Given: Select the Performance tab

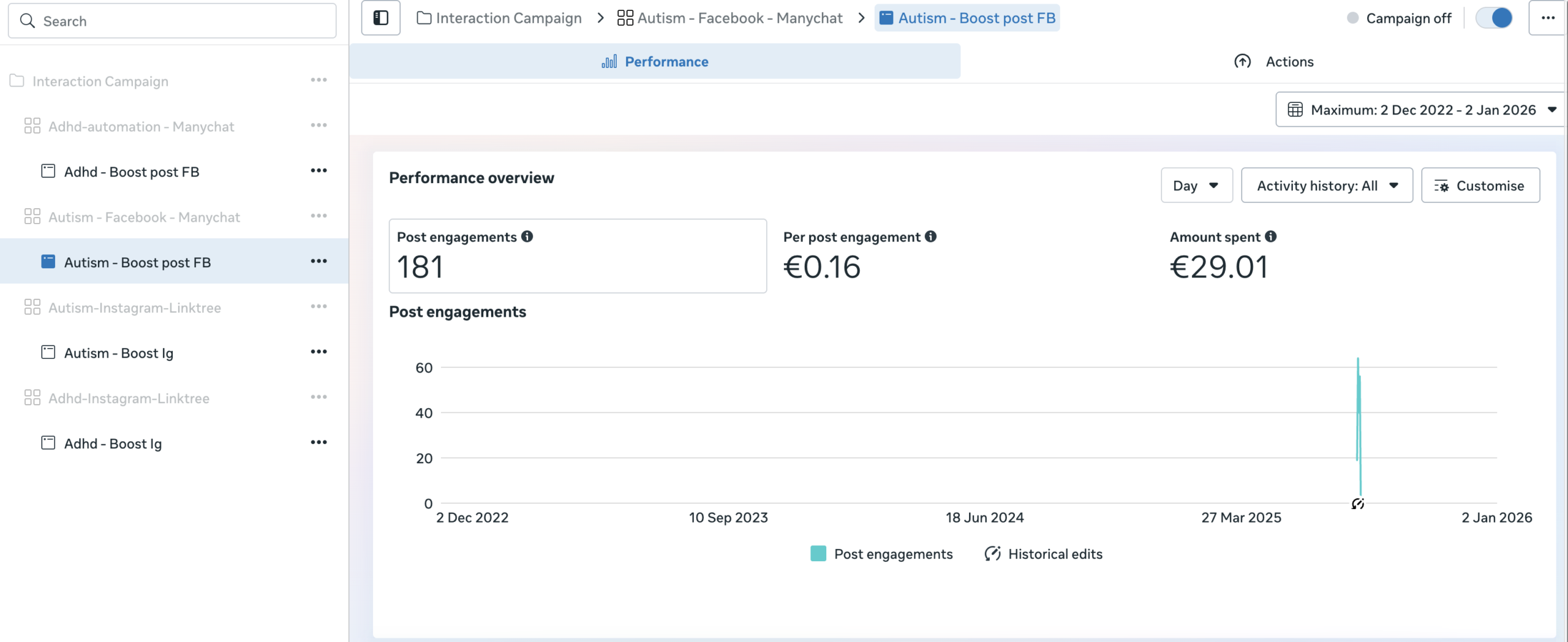Looking at the screenshot, I should point(654,62).
